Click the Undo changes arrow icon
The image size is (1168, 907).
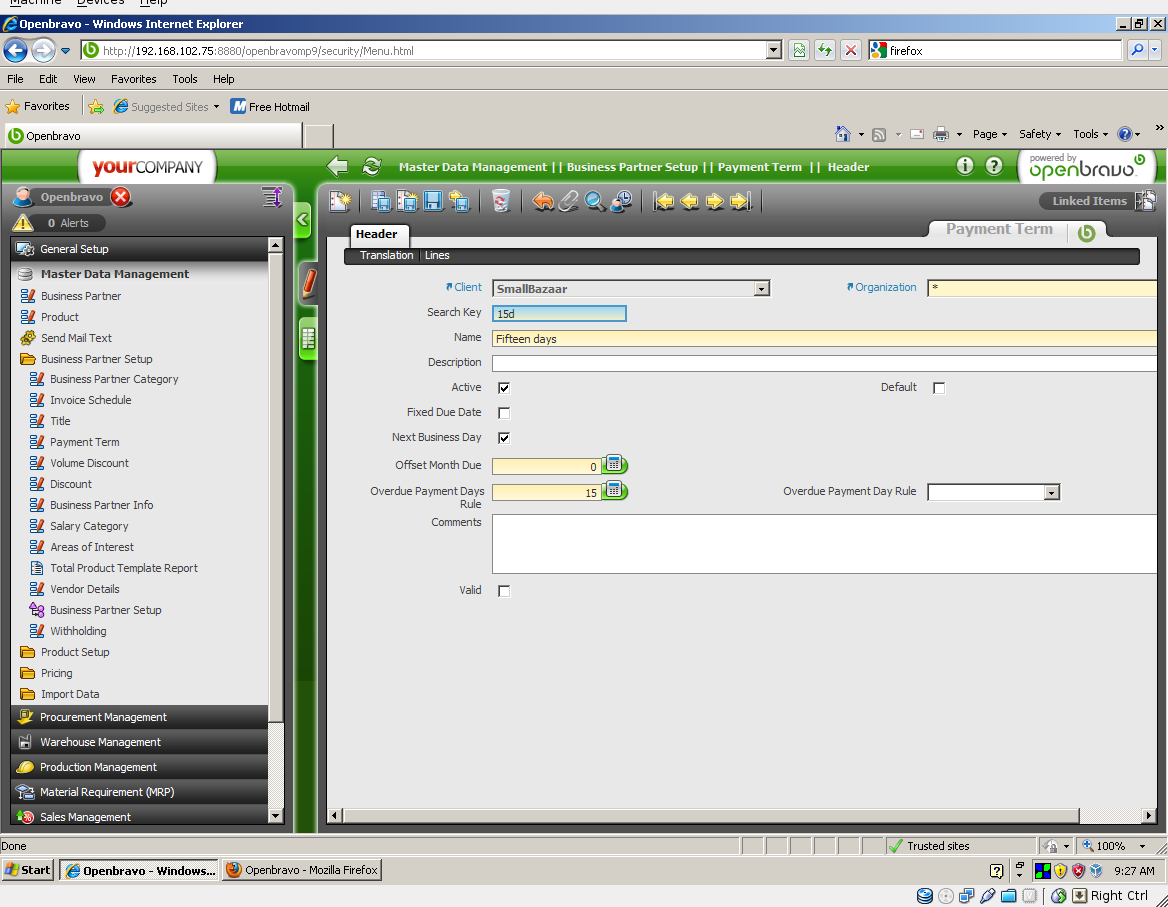point(543,201)
